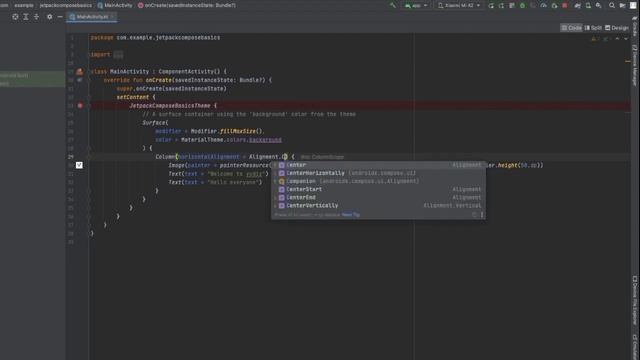Open Device Manager from the top toolbar icon
640x360 pixels.
588,5
